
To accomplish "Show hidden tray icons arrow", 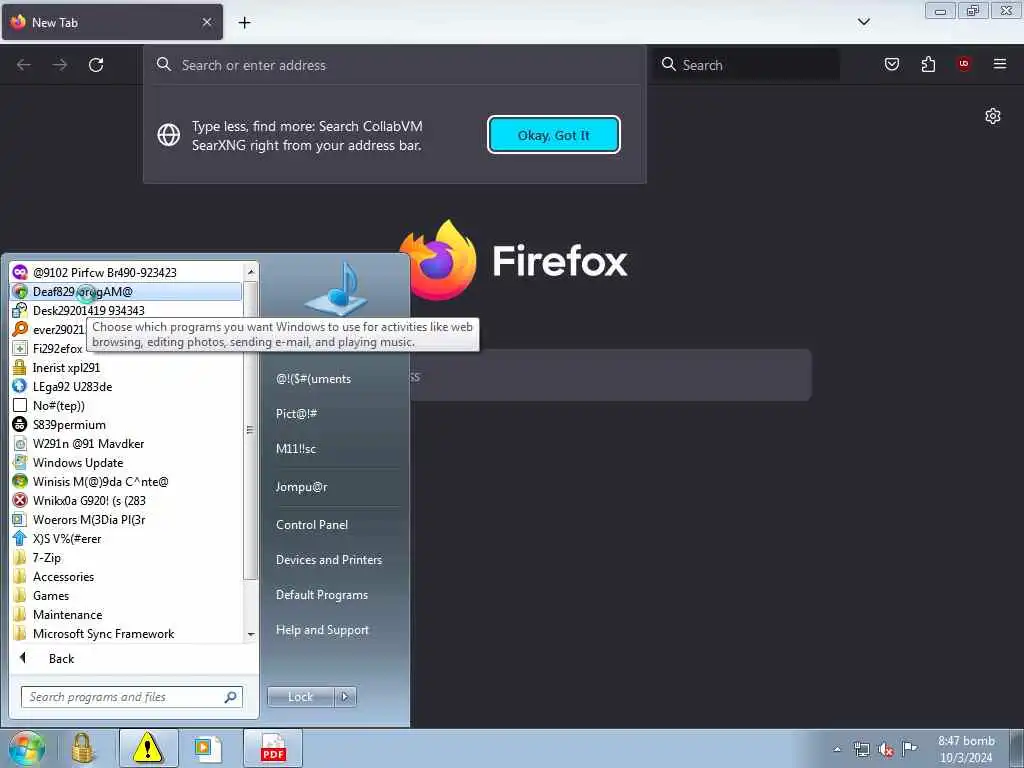I will click(x=837, y=749).
